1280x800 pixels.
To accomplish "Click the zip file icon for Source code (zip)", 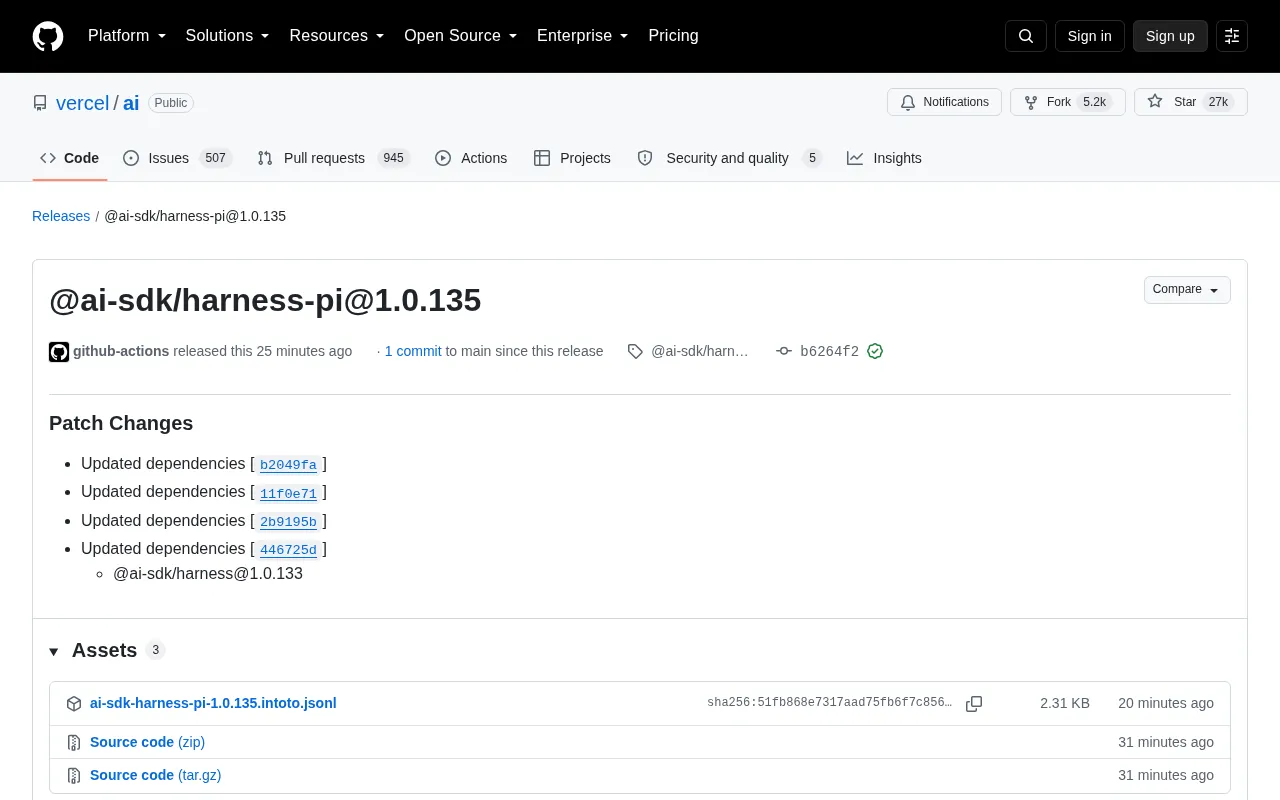I will click(x=74, y=743).
